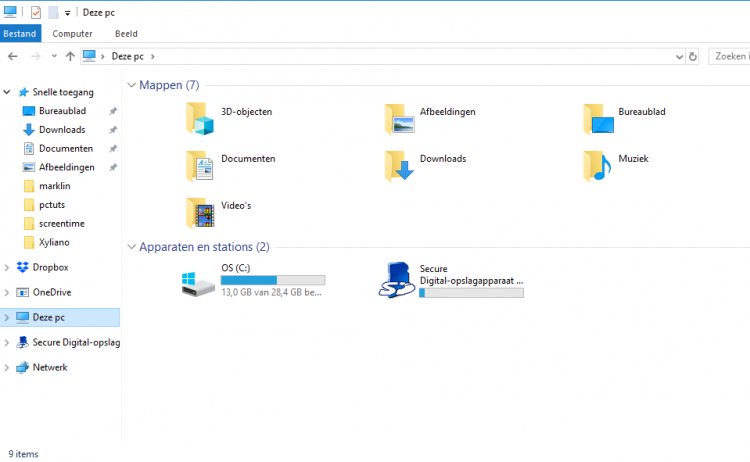This screenshot has width=750, height=462.
Task: Open the 3D-objecten folder icon
Action: click(200, 118)
